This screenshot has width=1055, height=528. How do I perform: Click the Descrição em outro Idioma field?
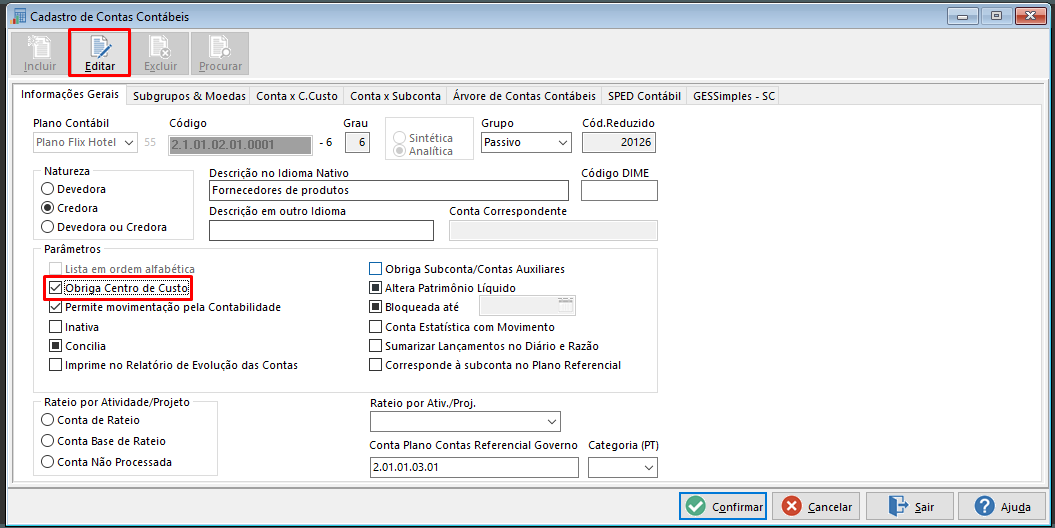click(x=322, y=230)
